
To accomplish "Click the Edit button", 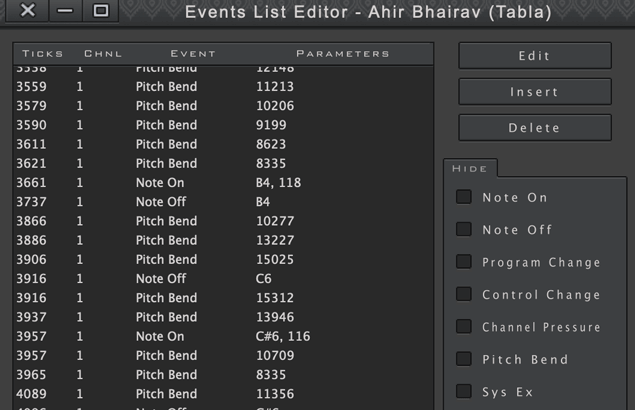I will click(534, 56).
